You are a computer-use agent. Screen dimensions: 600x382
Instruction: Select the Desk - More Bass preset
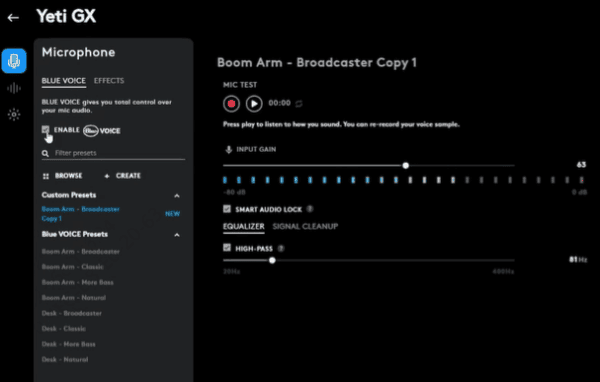click(x=68, y=344)
